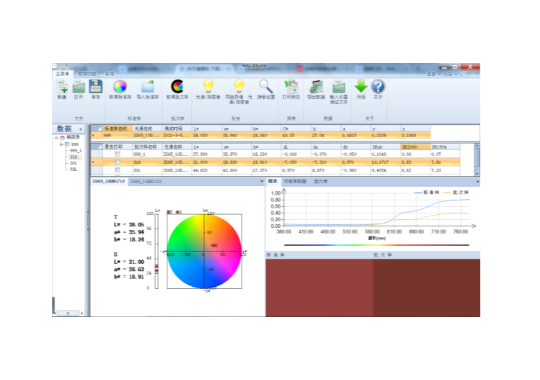This screenshot has width=540, height=380.
Task: Click the import standard sample folder icon
Action: point(147,86)
